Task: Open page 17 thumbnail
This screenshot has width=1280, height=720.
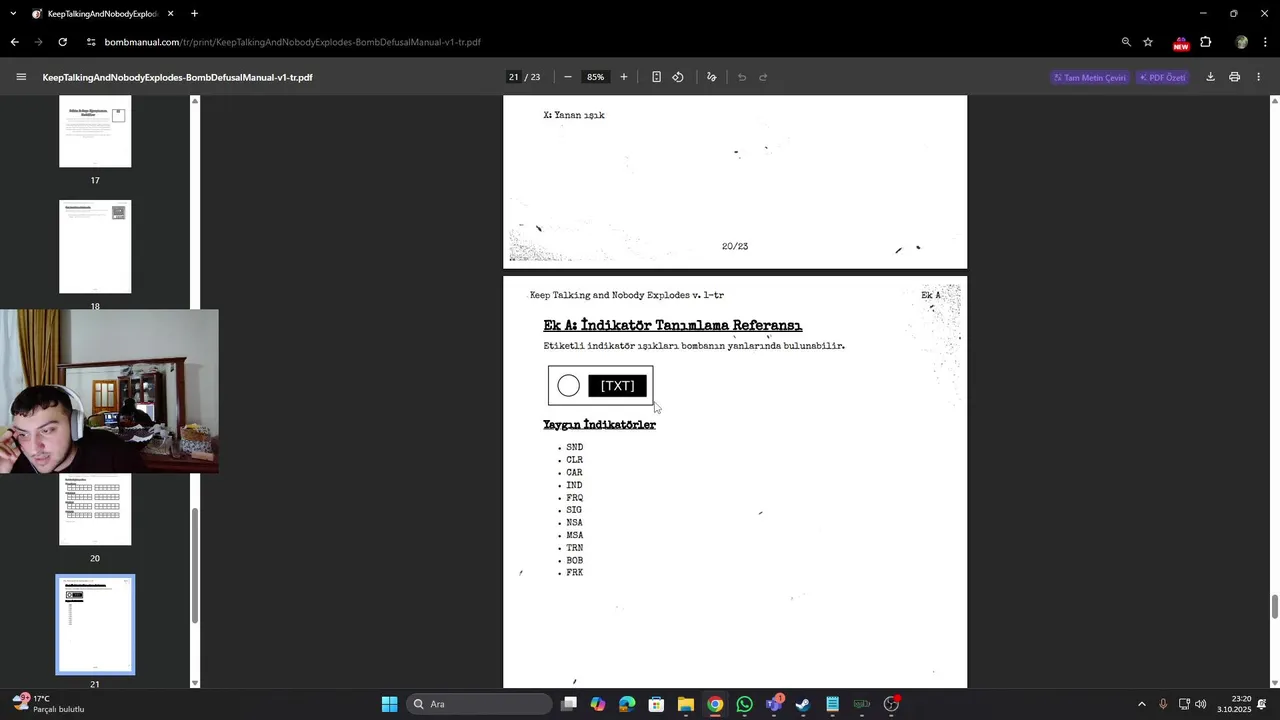Action: click(95, 132)
